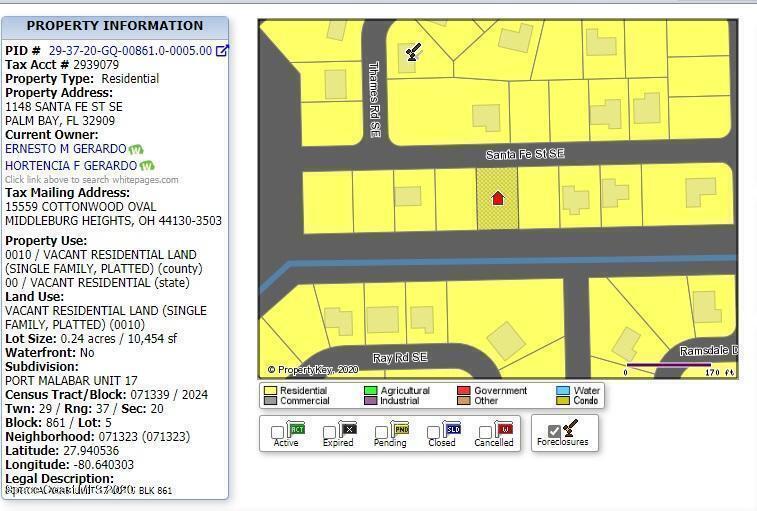The width and height of the screenshot is (757, 511).
Task: Click whitepages icon next to Hortencia F Gerardo
Action: [147, 165]
